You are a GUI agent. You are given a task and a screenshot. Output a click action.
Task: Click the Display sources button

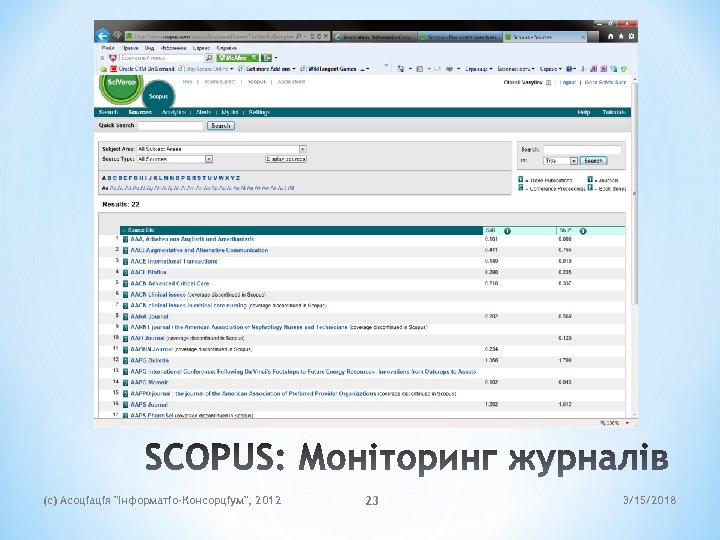(286, 159)
